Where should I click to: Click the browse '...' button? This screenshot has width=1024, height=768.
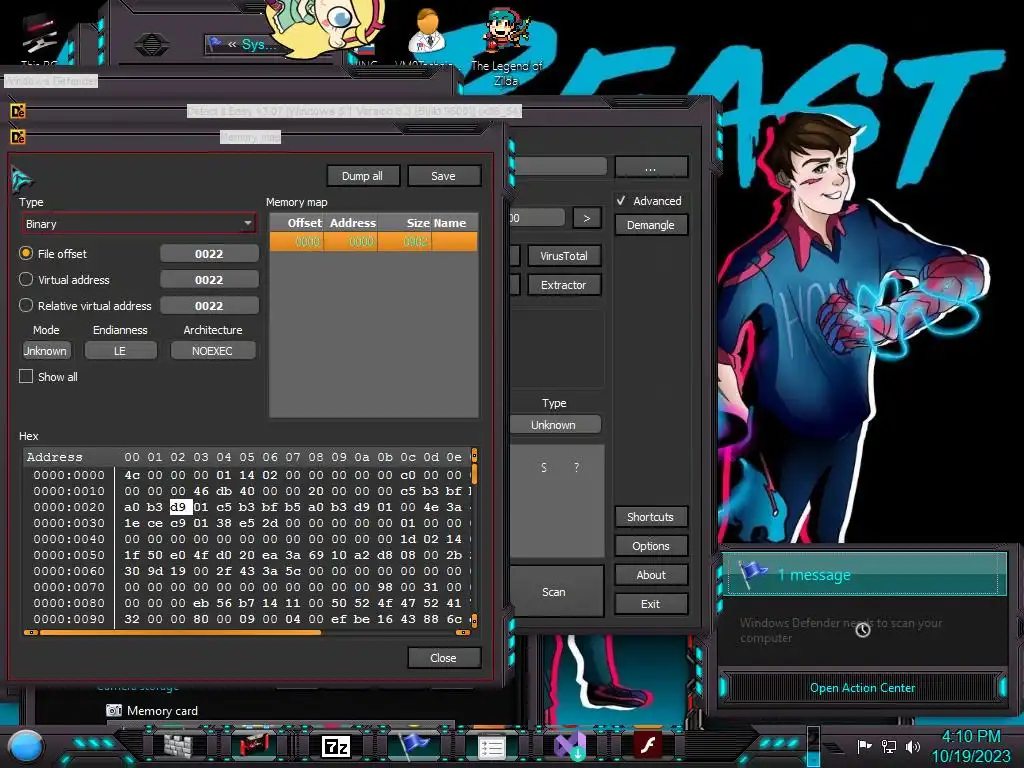click(x=651, y=167)
